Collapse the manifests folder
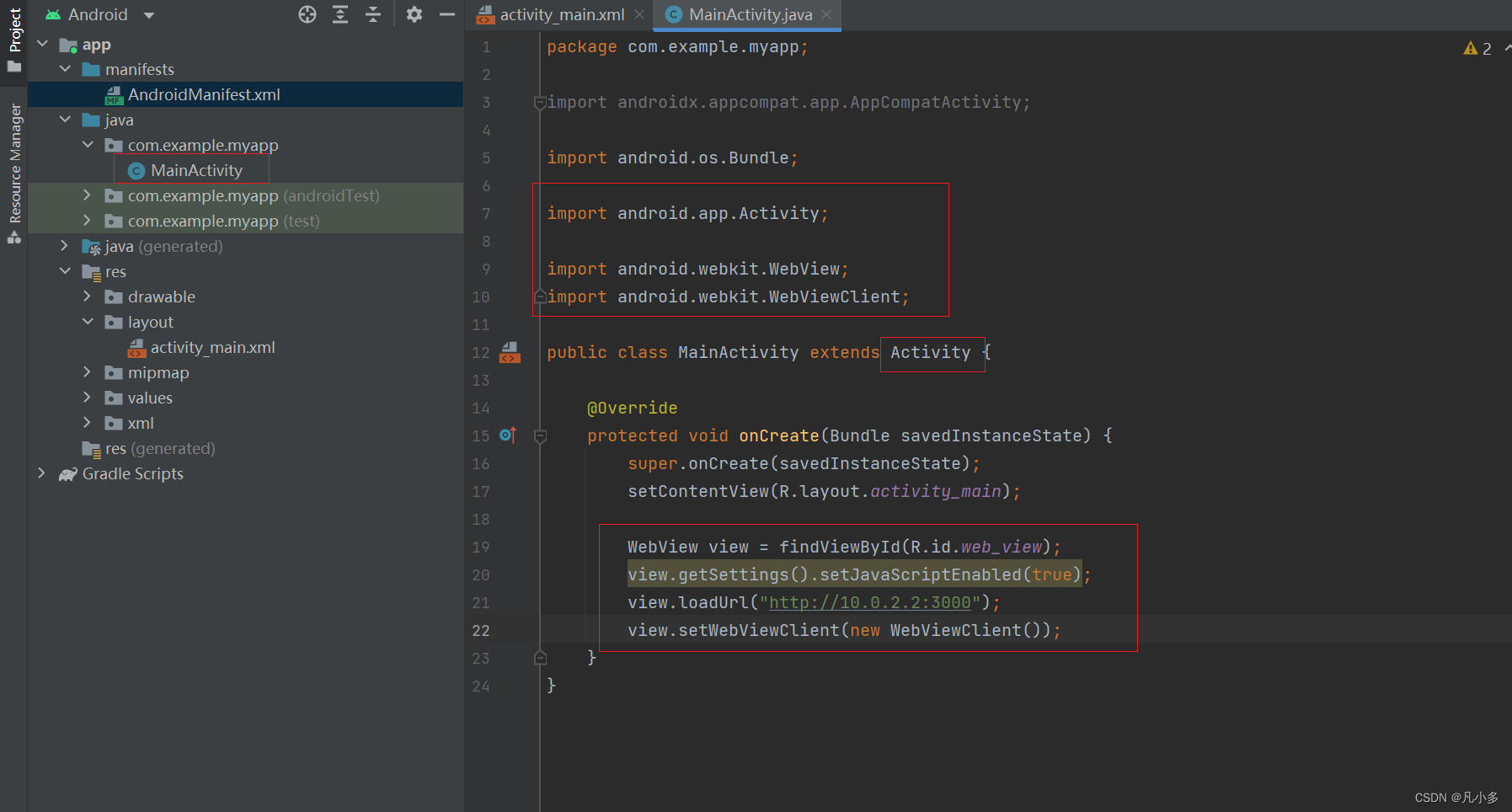The width and height of the screenshot is (1512, 812). click(x=65, y=69)
